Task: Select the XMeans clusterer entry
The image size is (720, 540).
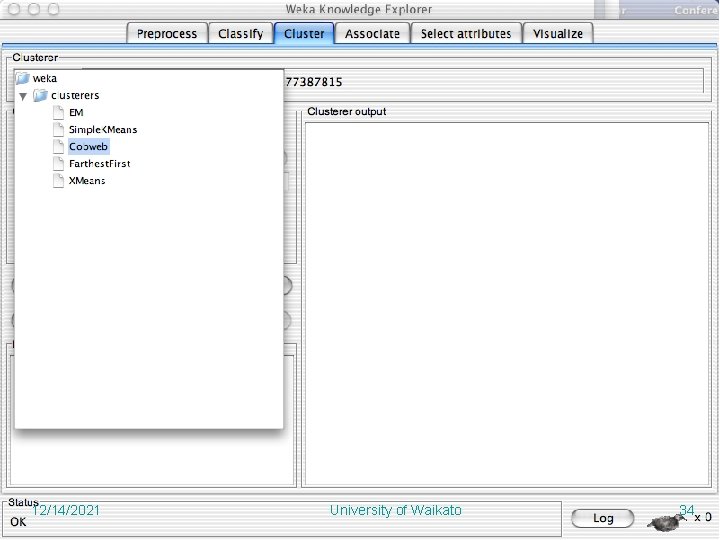Action: click(x=87, y=180)
